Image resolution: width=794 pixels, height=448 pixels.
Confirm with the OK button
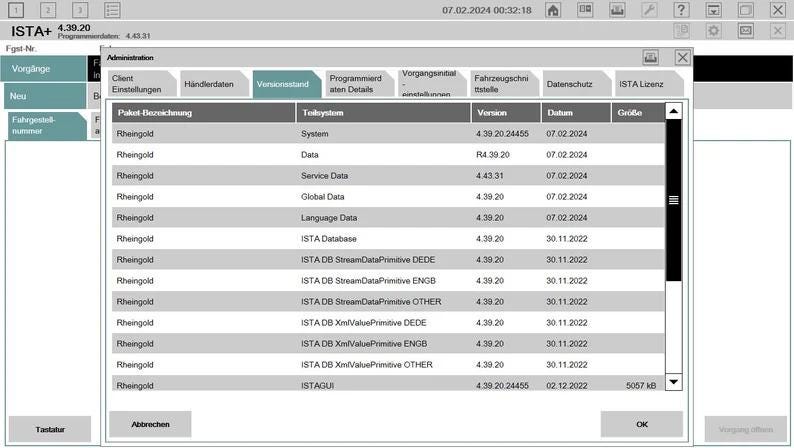pyautogui.click(x=642, y=424)
